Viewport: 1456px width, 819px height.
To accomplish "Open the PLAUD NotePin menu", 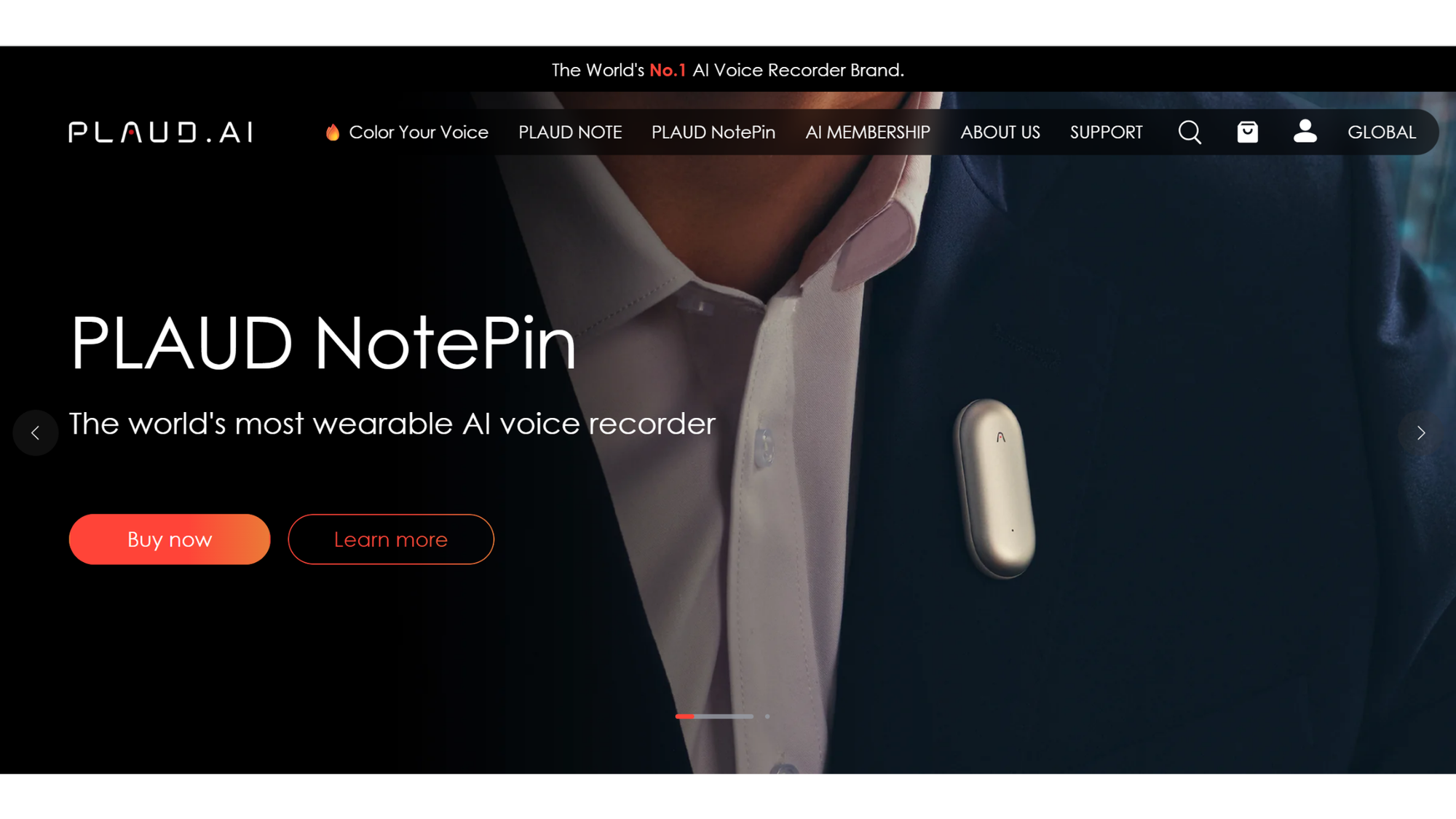I will pos(713,132).
